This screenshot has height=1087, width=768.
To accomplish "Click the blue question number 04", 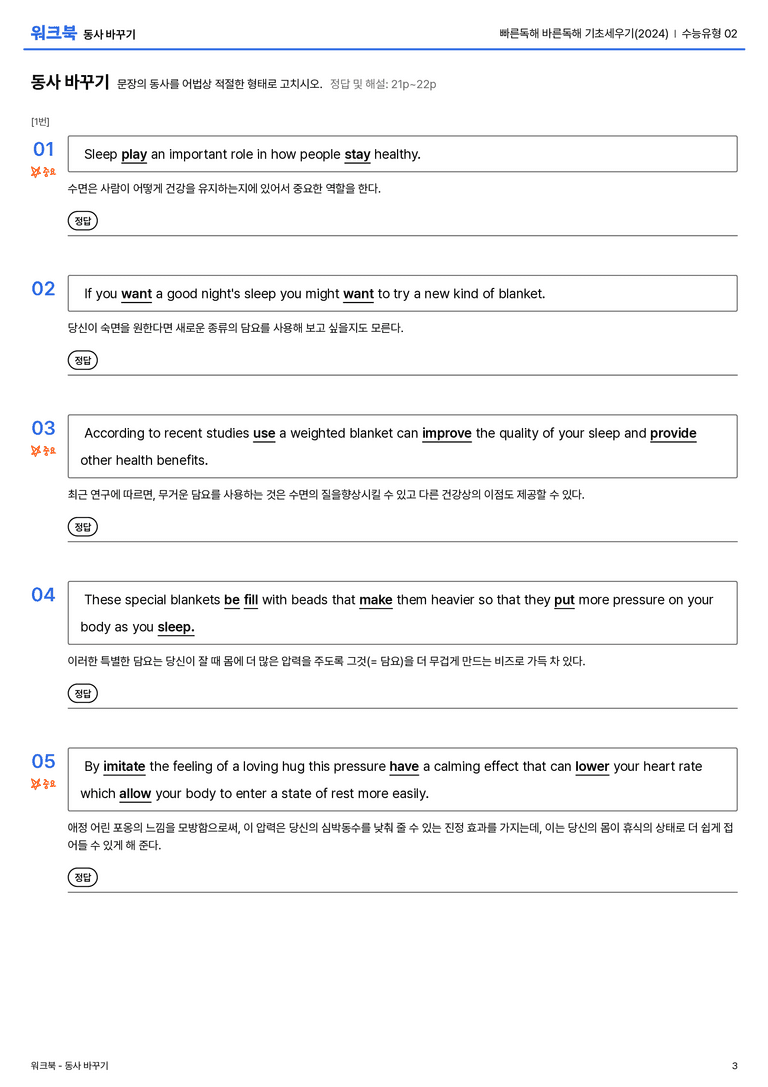I will pos(43,594).
